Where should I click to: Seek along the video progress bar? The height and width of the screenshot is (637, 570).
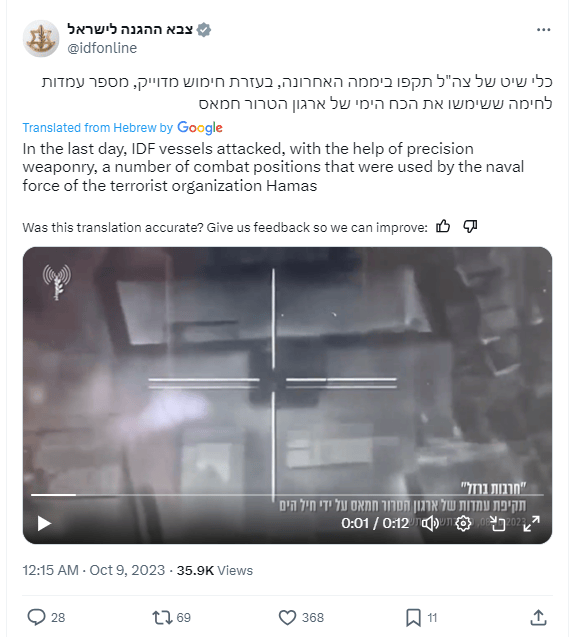(287, 495)
